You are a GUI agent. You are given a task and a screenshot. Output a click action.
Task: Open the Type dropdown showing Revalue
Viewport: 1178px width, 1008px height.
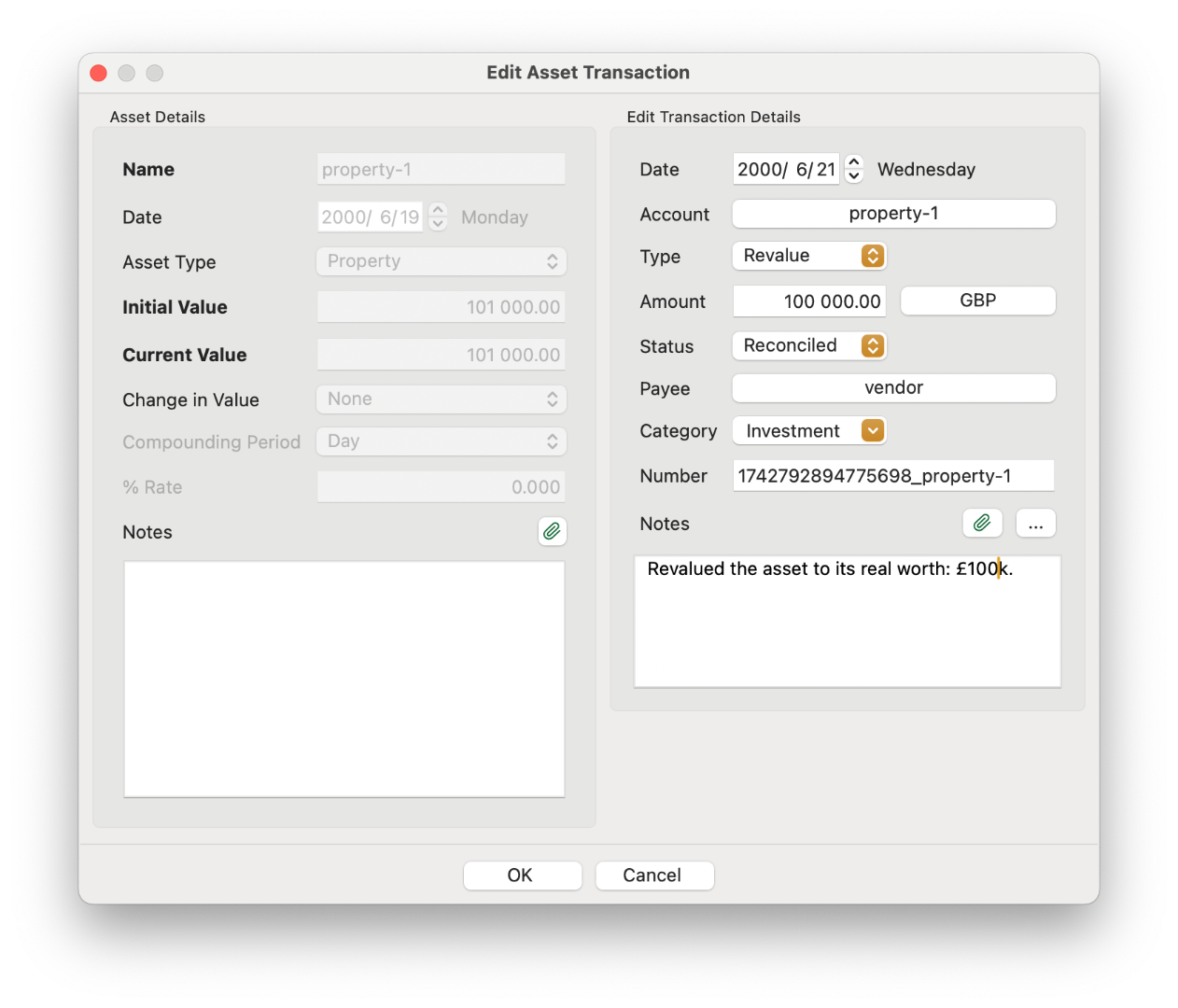point(808,256)
